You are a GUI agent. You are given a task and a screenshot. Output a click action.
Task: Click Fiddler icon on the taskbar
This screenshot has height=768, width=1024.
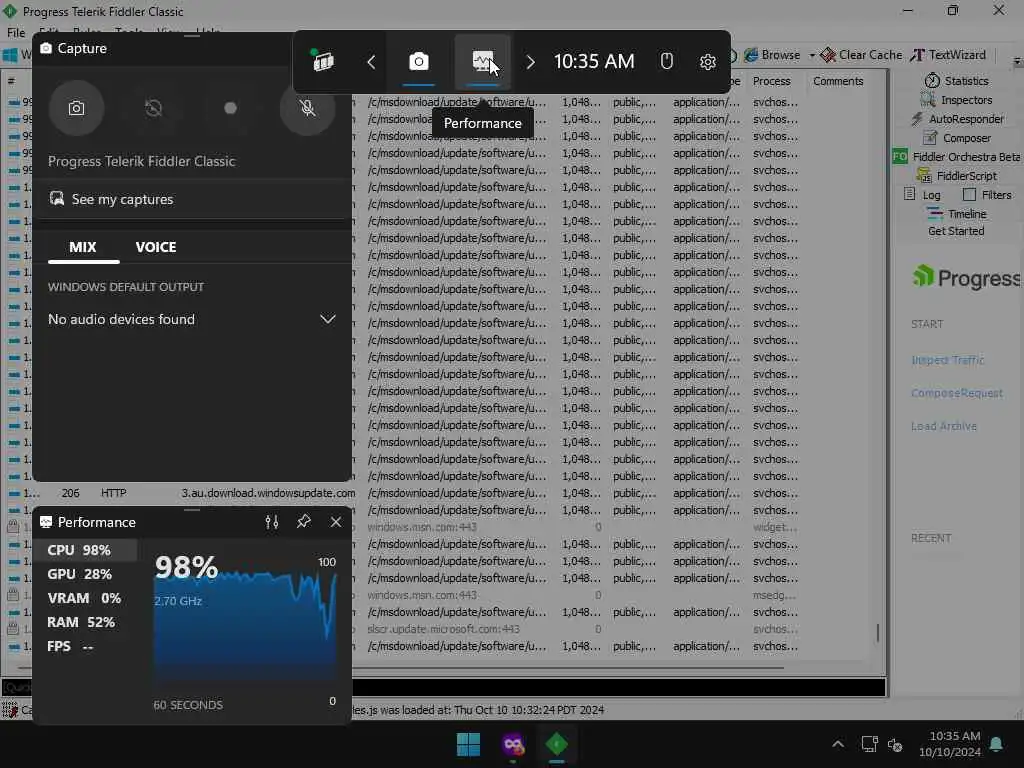point(556,744)
